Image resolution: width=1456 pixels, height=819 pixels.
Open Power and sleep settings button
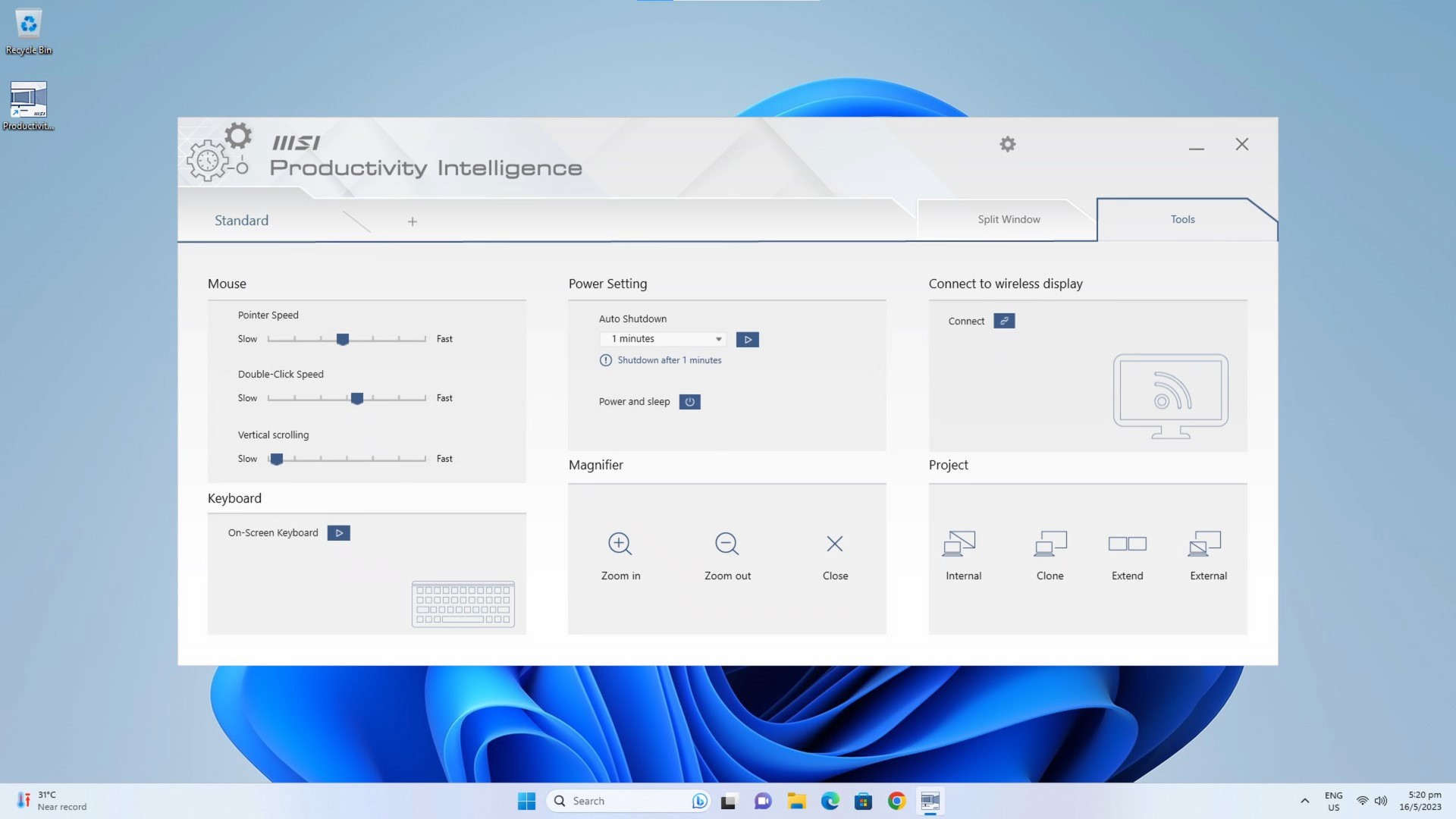point(689,402)
